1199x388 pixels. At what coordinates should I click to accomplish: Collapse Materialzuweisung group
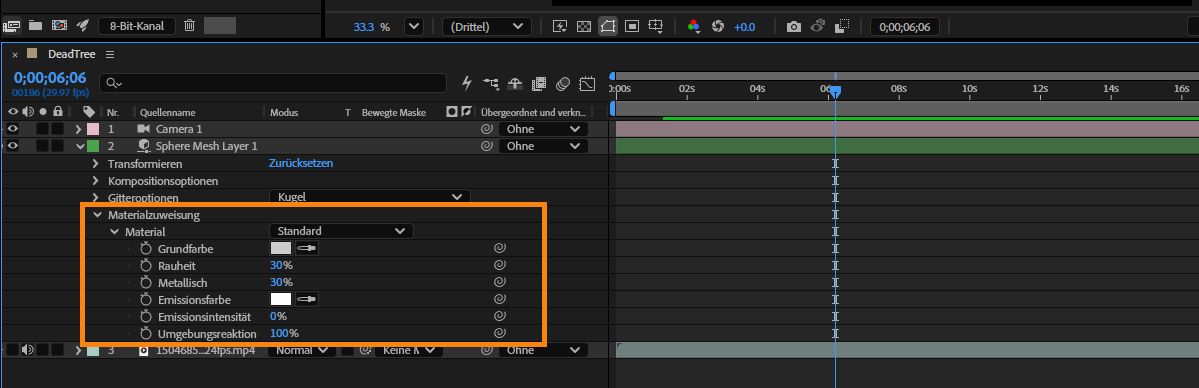[x=97, y=215]
